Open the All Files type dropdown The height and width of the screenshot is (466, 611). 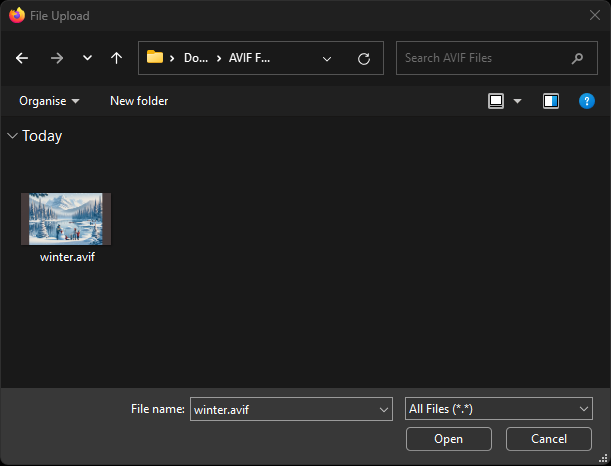tap(498, 409)
